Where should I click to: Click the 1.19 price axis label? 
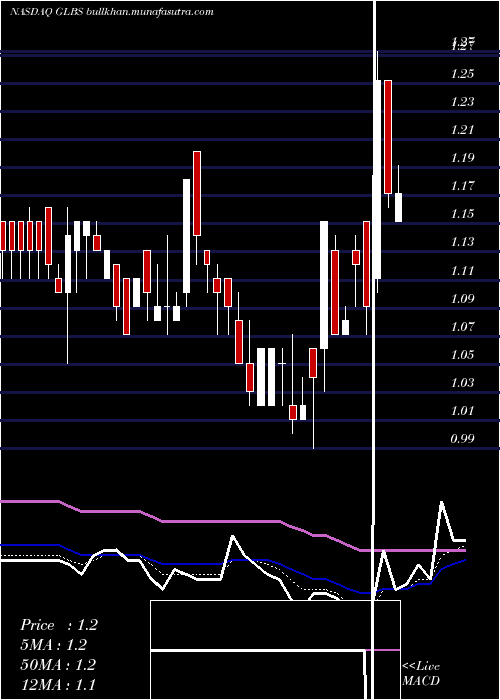[x=462, y=158]
